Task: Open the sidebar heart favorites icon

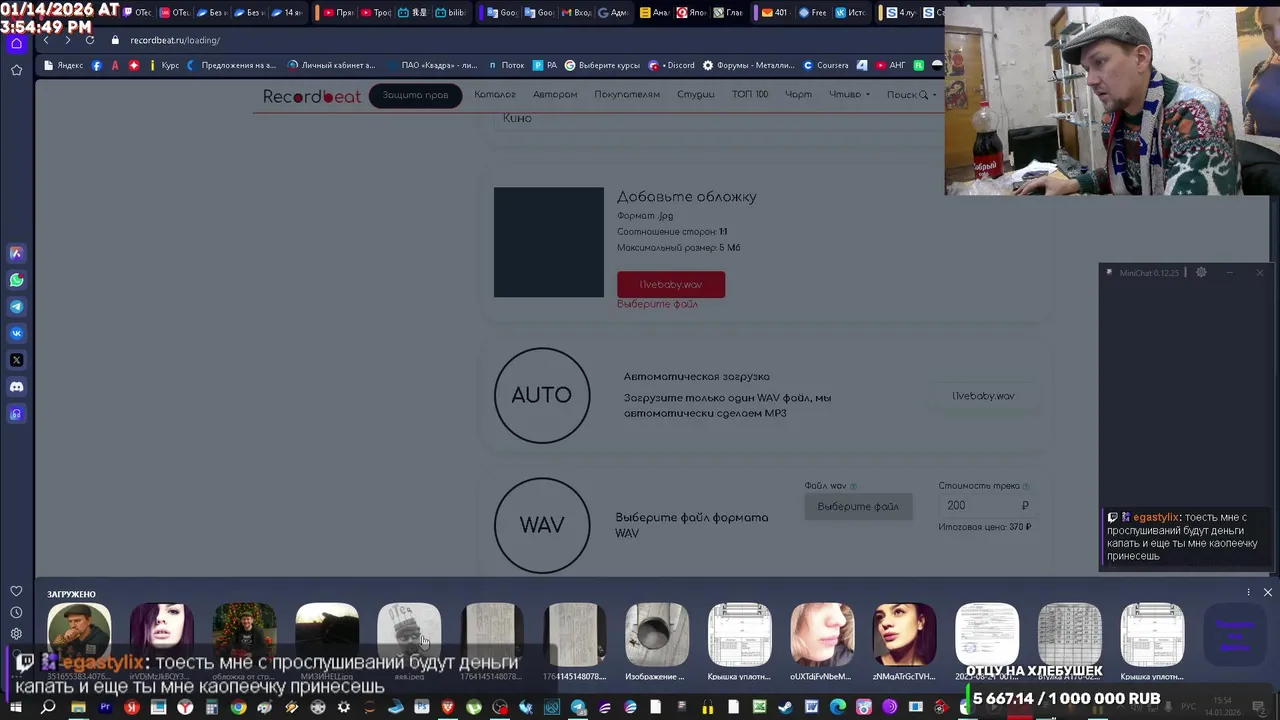Action: click(x=16, y=591)
